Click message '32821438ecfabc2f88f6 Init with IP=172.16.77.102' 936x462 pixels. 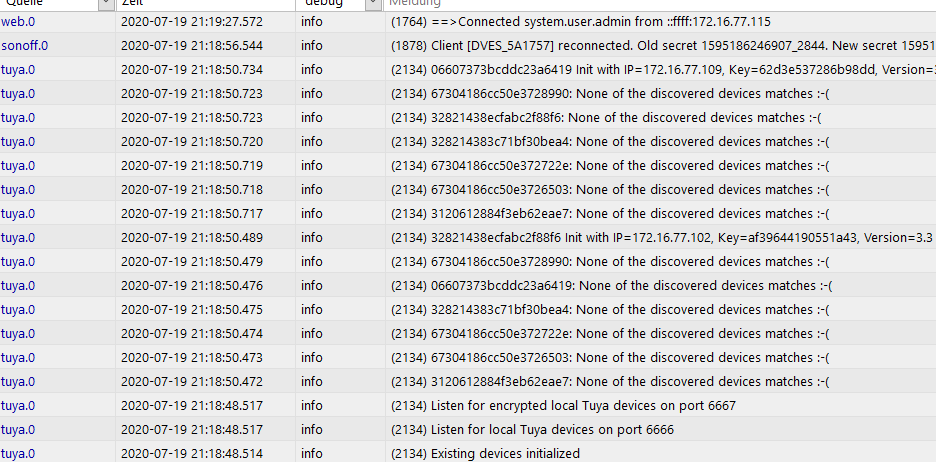(x=661, y=238)
